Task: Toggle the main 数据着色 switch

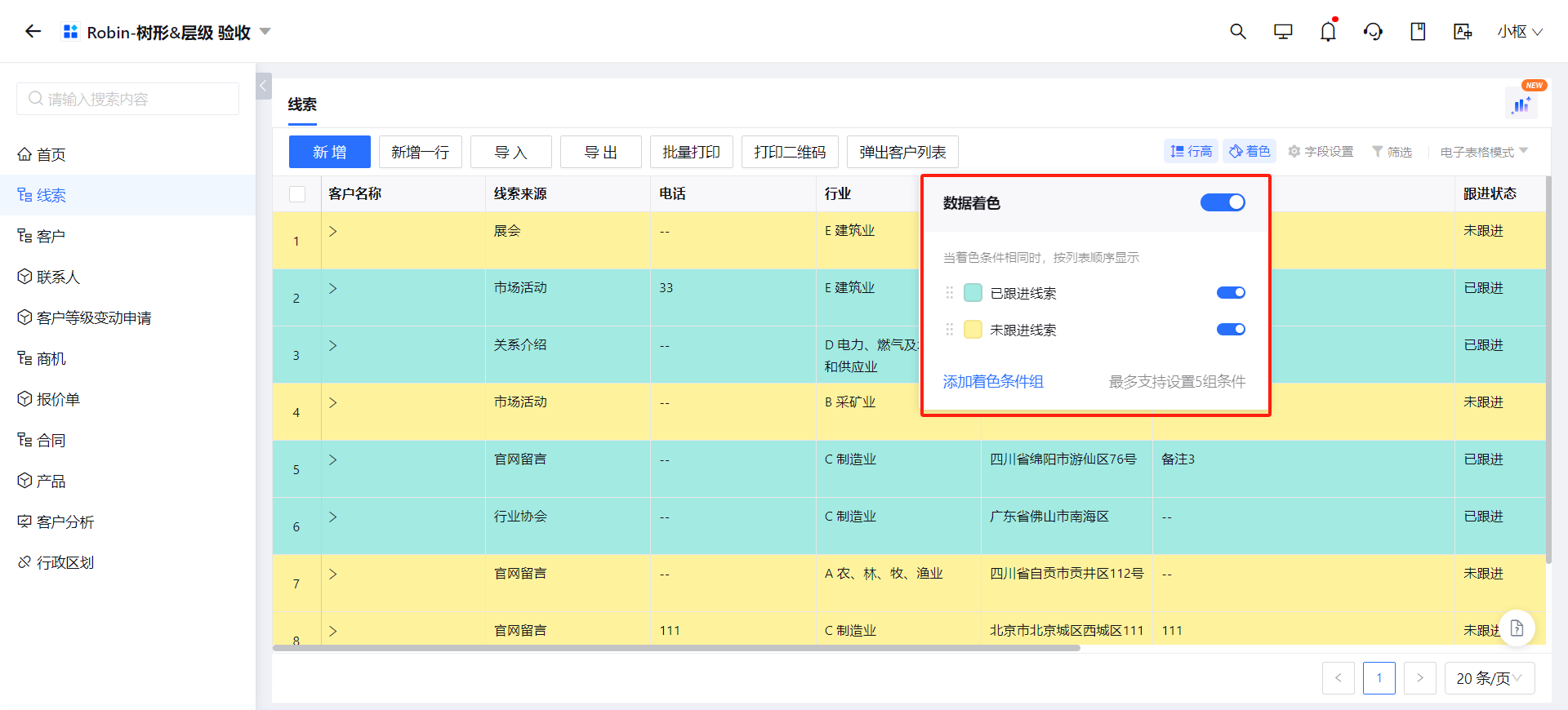Action: [1223, 202]
